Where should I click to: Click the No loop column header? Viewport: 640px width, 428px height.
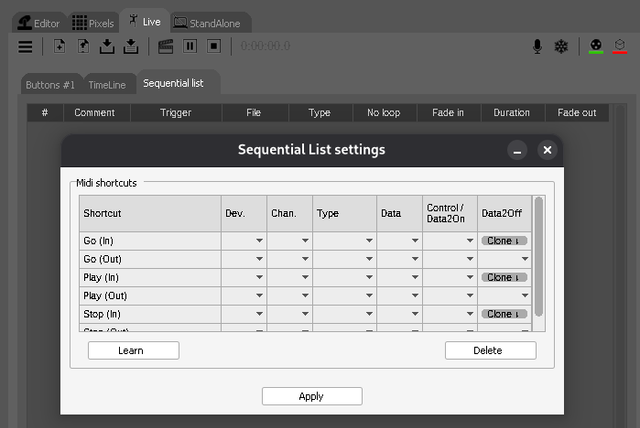384,113
